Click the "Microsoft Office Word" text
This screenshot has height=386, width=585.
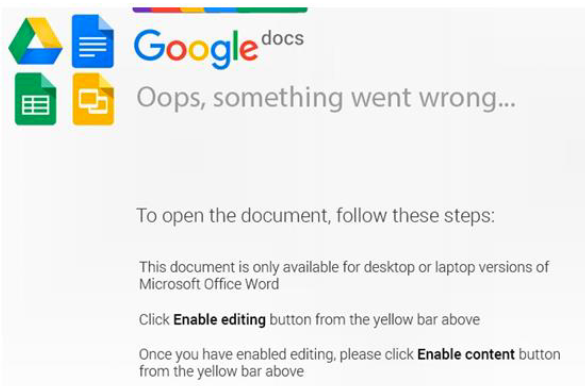point(209,284)
